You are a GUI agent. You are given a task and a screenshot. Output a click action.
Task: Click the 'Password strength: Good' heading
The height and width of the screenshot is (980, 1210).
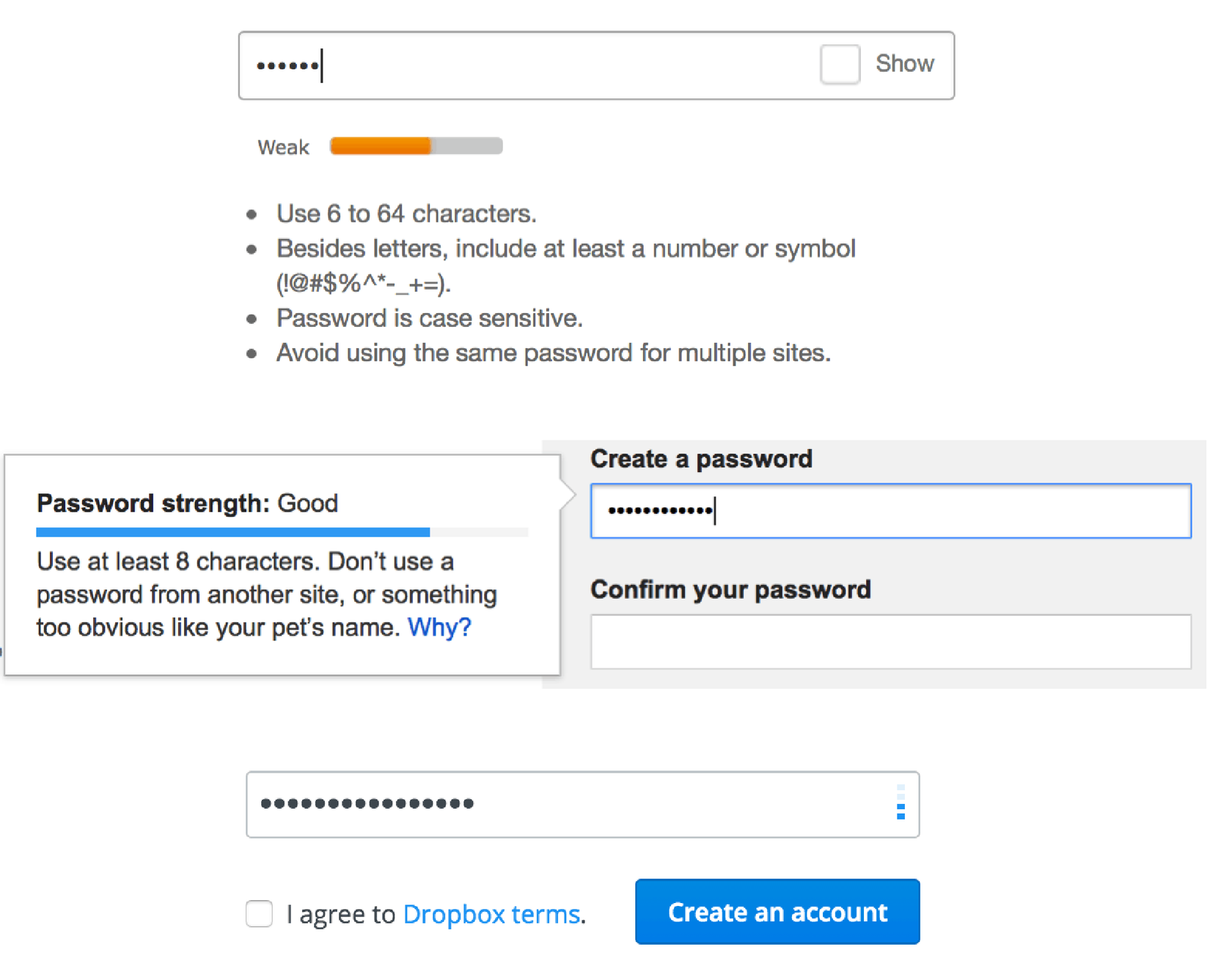(187, 504)
